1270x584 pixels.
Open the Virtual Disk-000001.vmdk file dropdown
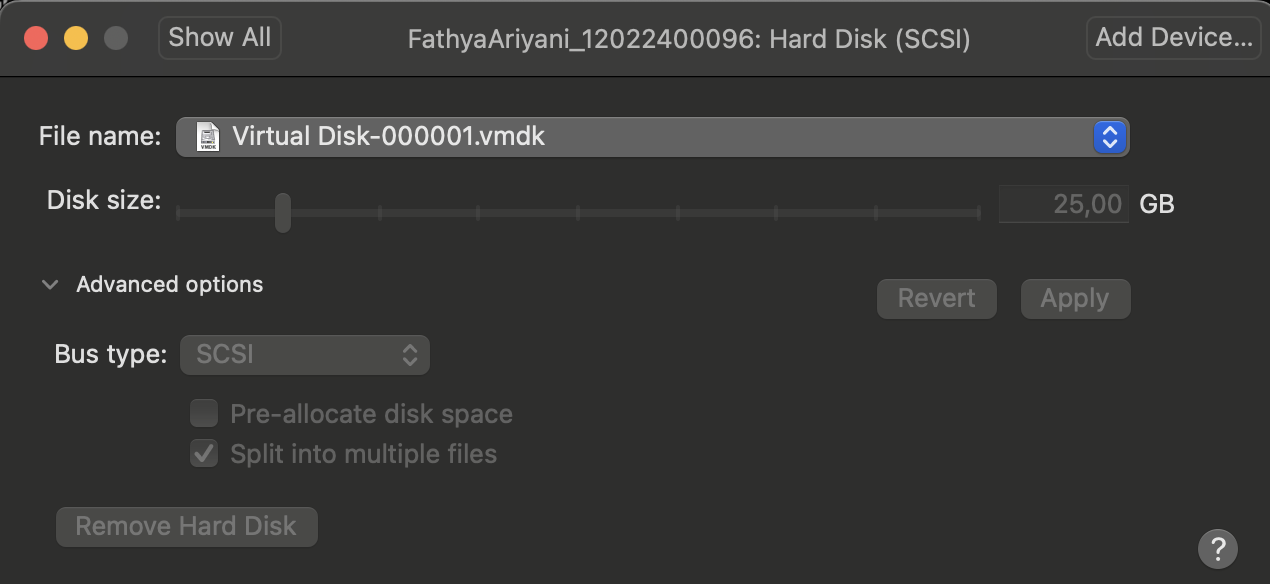(x=652, y=137)
